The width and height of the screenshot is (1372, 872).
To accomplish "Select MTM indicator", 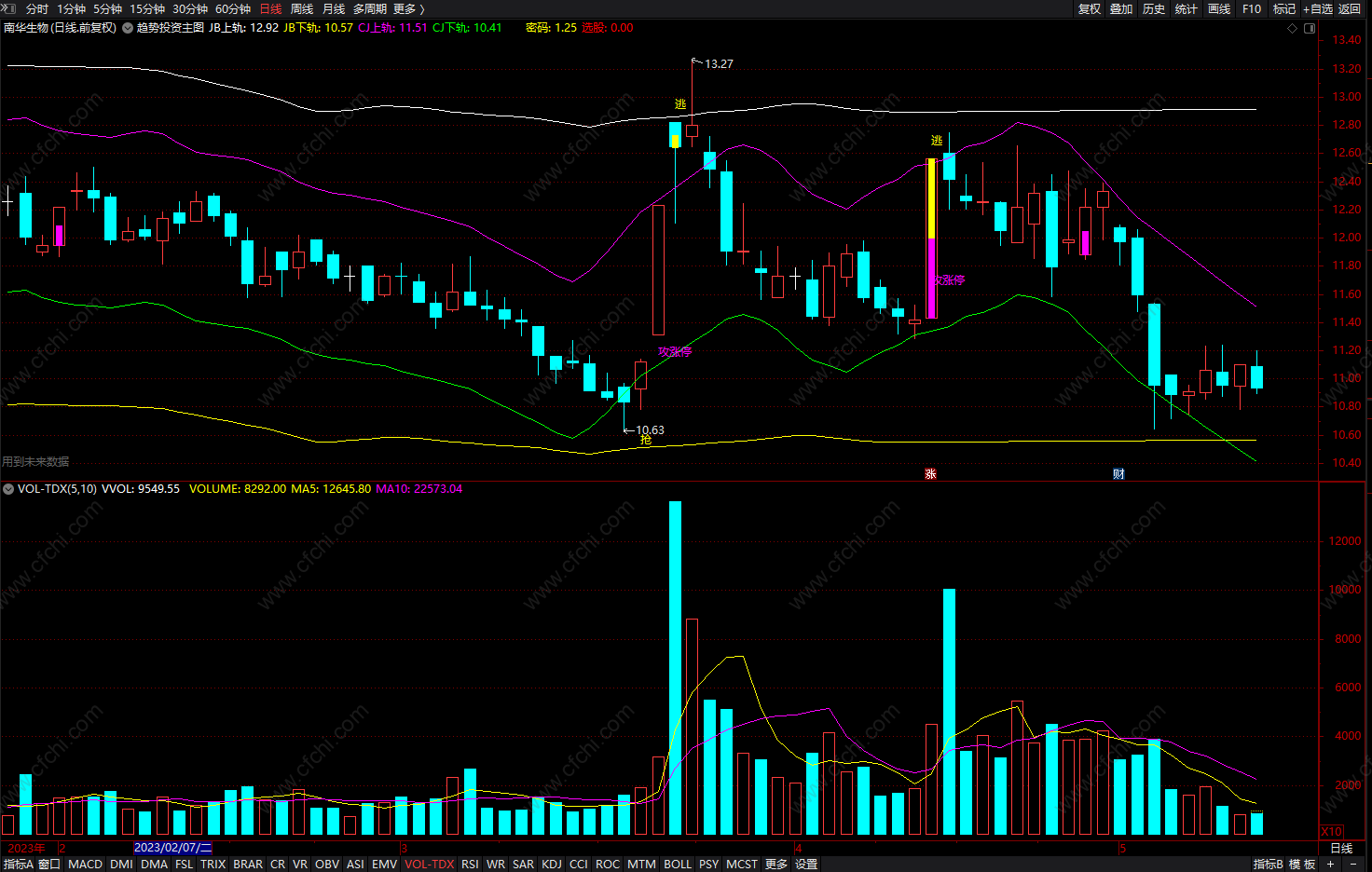I will click(641, 865).
